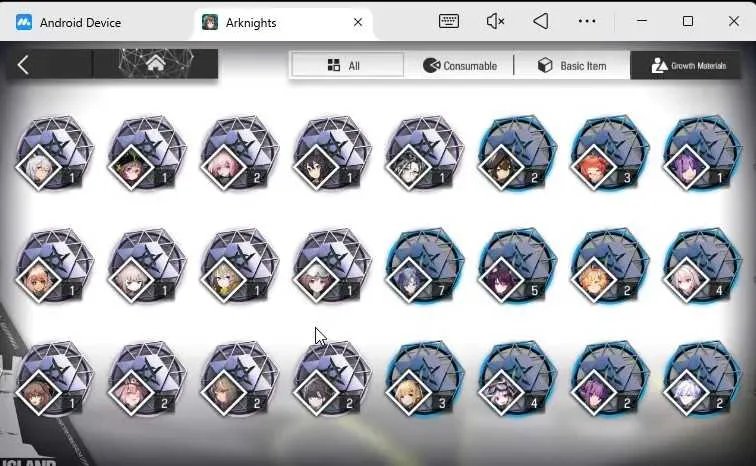
Task: Open emulator keyboard mapping icon
Action: (448, 21)
